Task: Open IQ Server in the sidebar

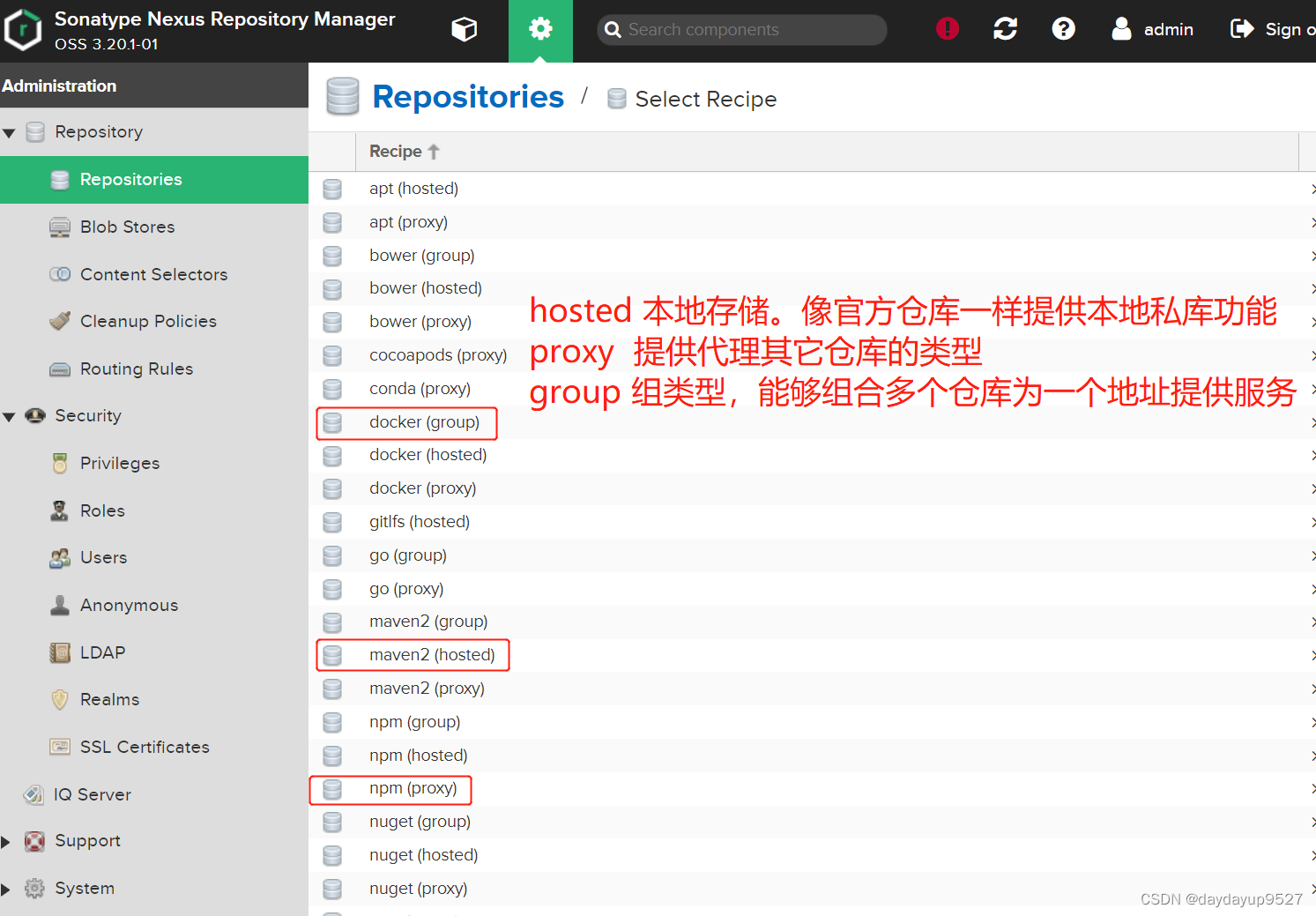Action: point(154,794)
